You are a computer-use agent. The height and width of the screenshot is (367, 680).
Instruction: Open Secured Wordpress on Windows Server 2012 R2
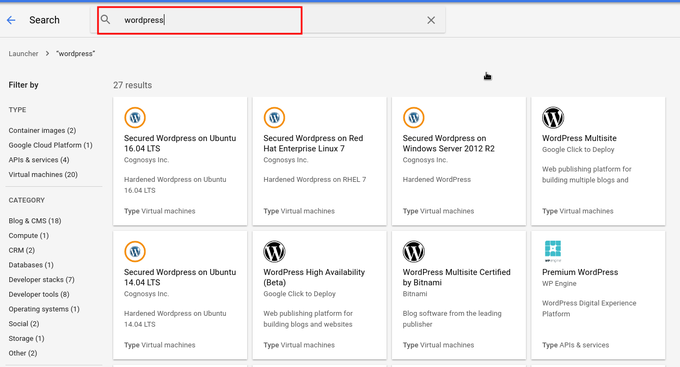pyautogui.click(x=448, y=143)
